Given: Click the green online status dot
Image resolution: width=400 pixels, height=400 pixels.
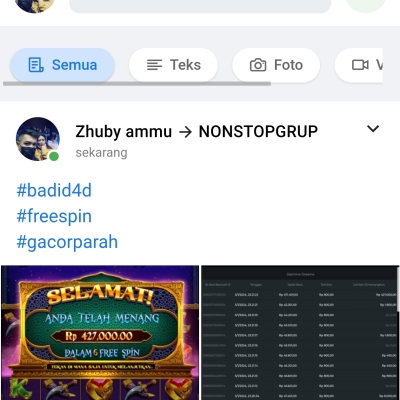Looking at the screenshot, I should (x=54, y=156).
